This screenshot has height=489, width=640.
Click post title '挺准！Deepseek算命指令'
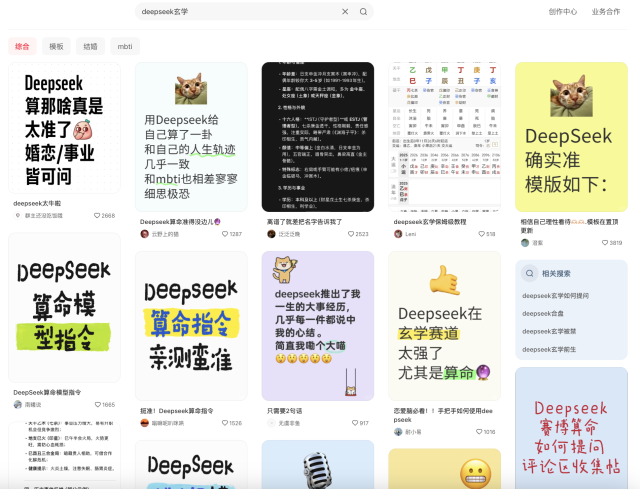177,411
